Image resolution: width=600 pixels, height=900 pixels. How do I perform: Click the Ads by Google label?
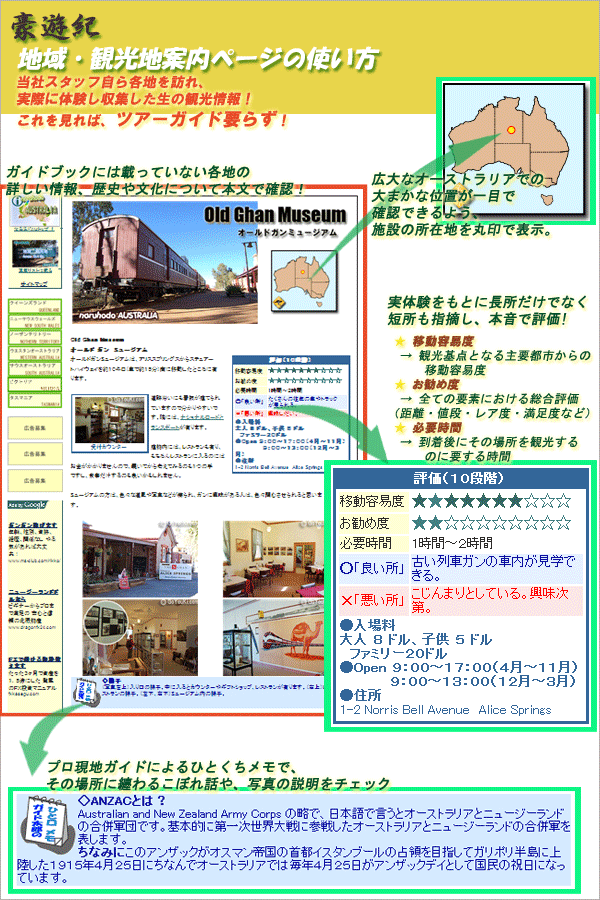pos(27,505)
